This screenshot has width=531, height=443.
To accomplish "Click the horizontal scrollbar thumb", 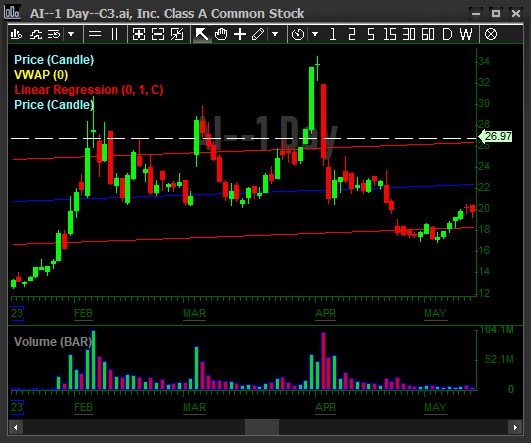I will pos(262,427).
